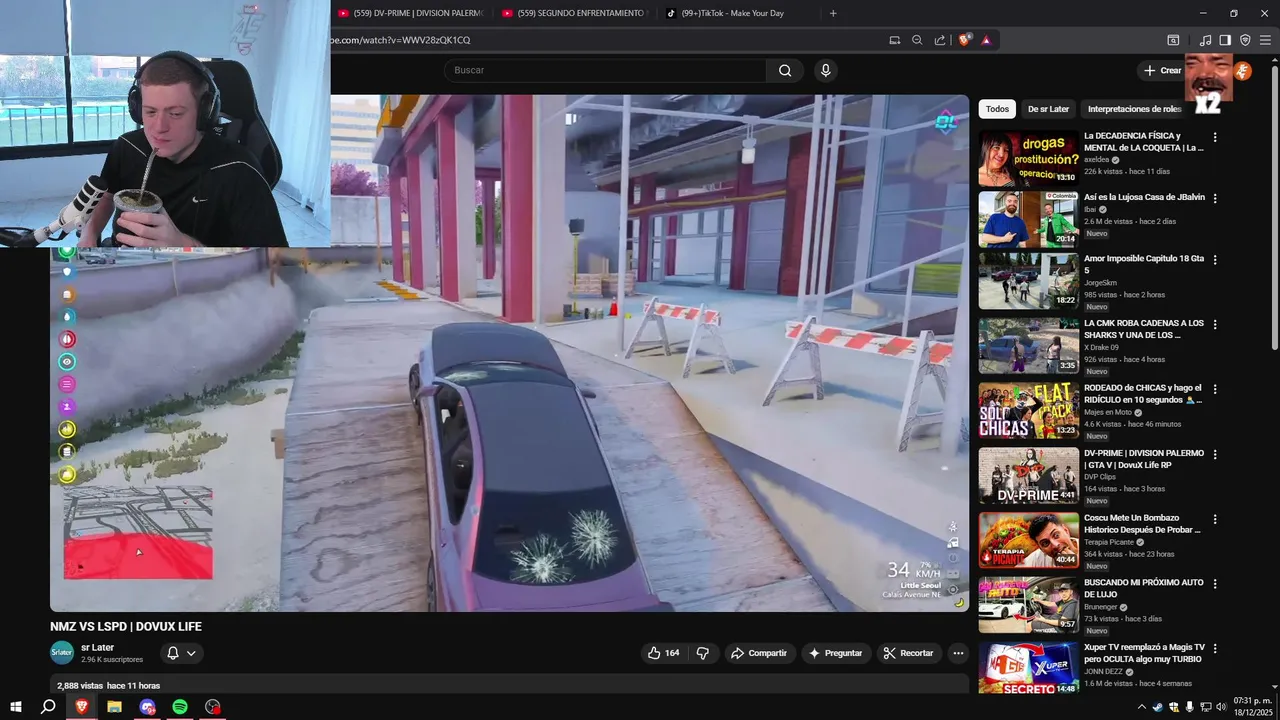The image size is (1280, 720).
Task: Select the Todos filter chip
Action: coord(997,109)
